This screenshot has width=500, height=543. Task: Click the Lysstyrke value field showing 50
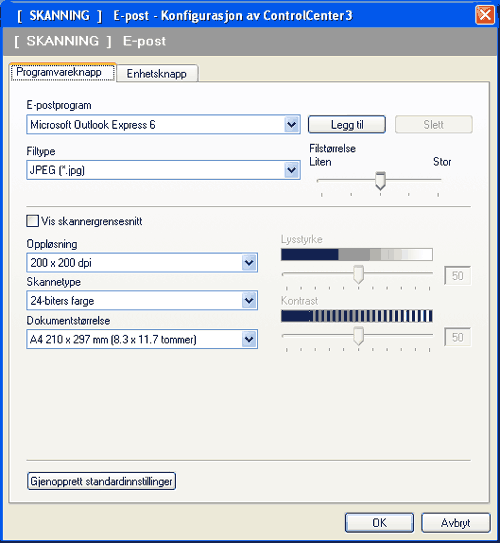coord(457,276)
